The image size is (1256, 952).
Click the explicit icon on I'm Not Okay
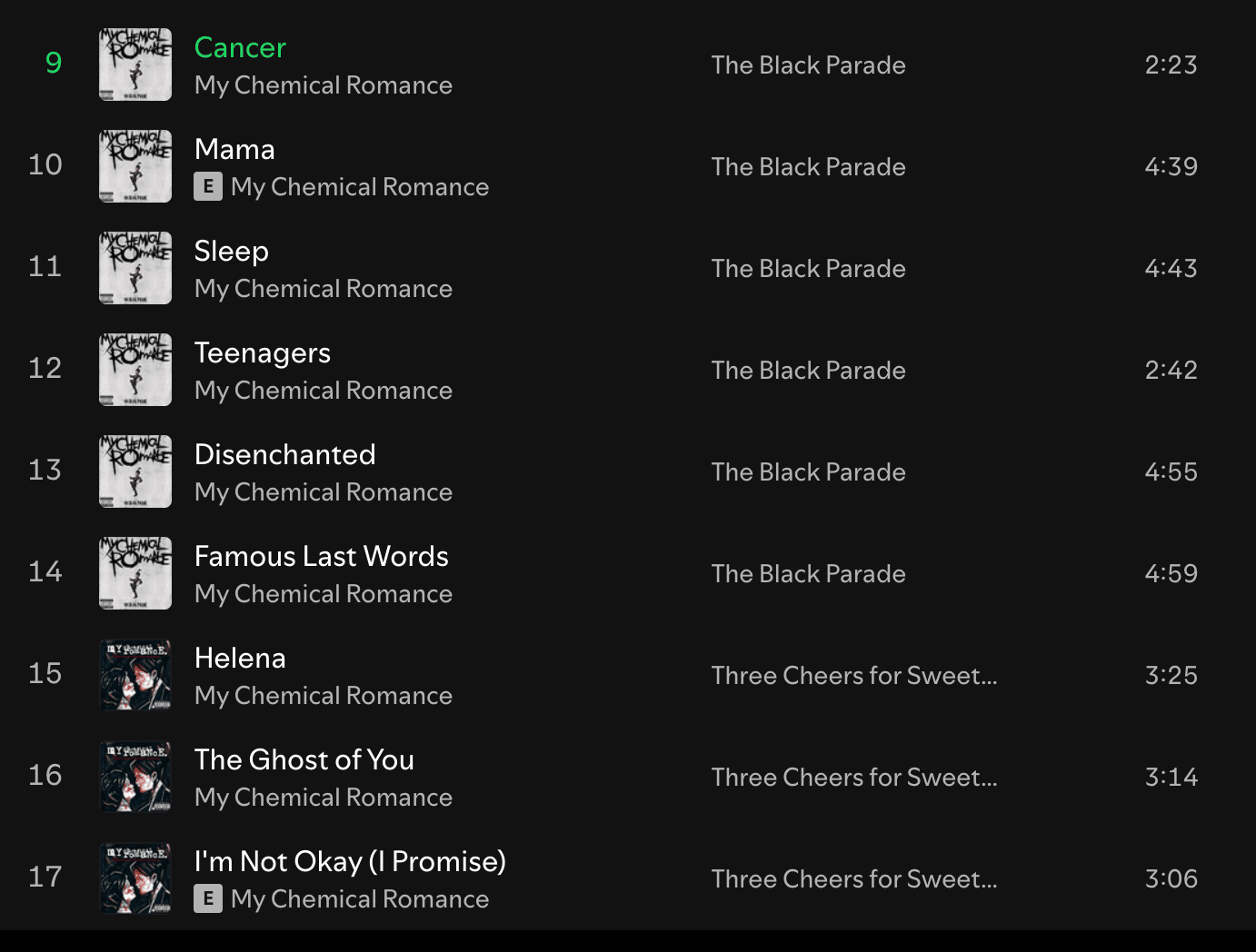click(x=208, y=899)
